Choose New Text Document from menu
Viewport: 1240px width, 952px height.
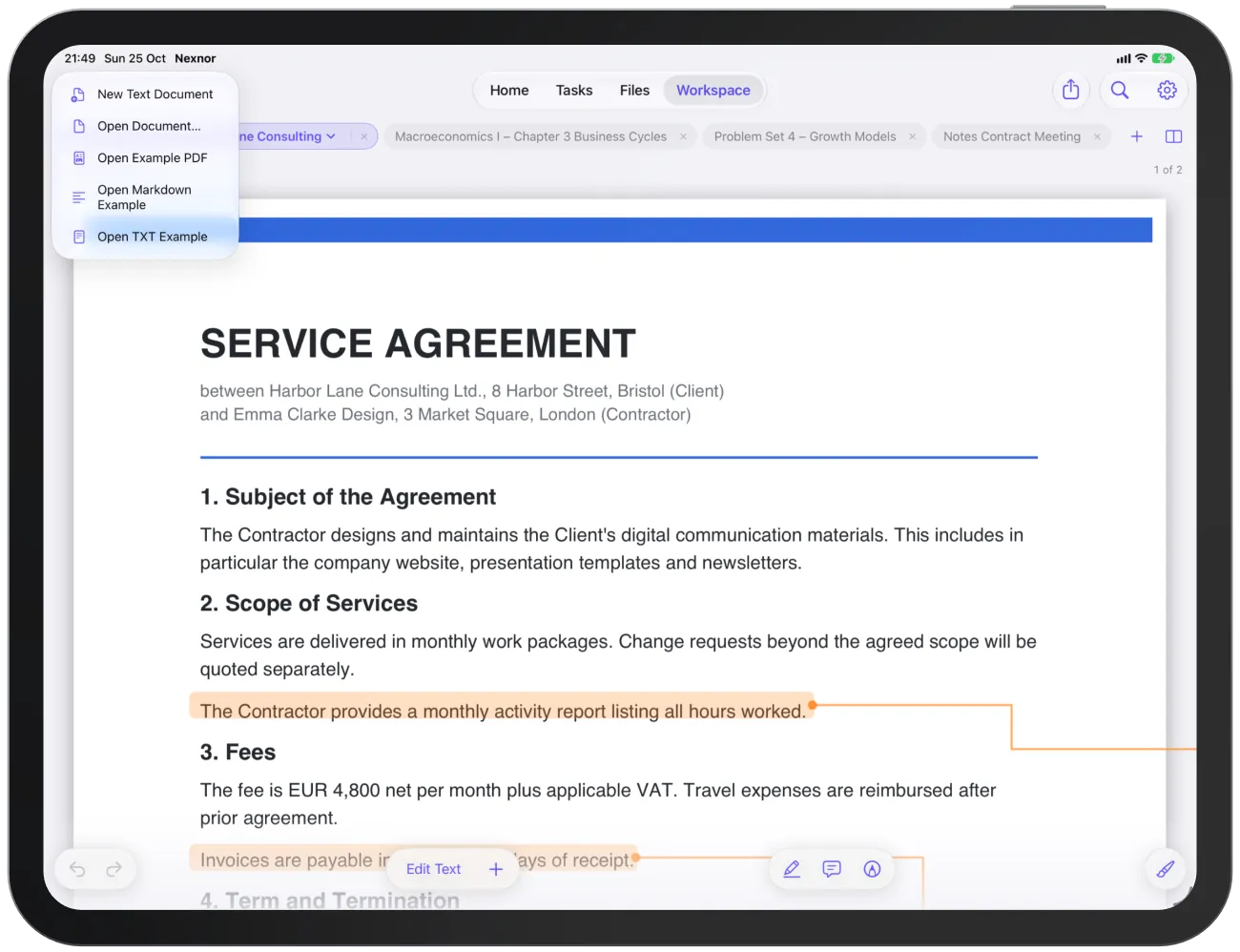coord(145,94)
